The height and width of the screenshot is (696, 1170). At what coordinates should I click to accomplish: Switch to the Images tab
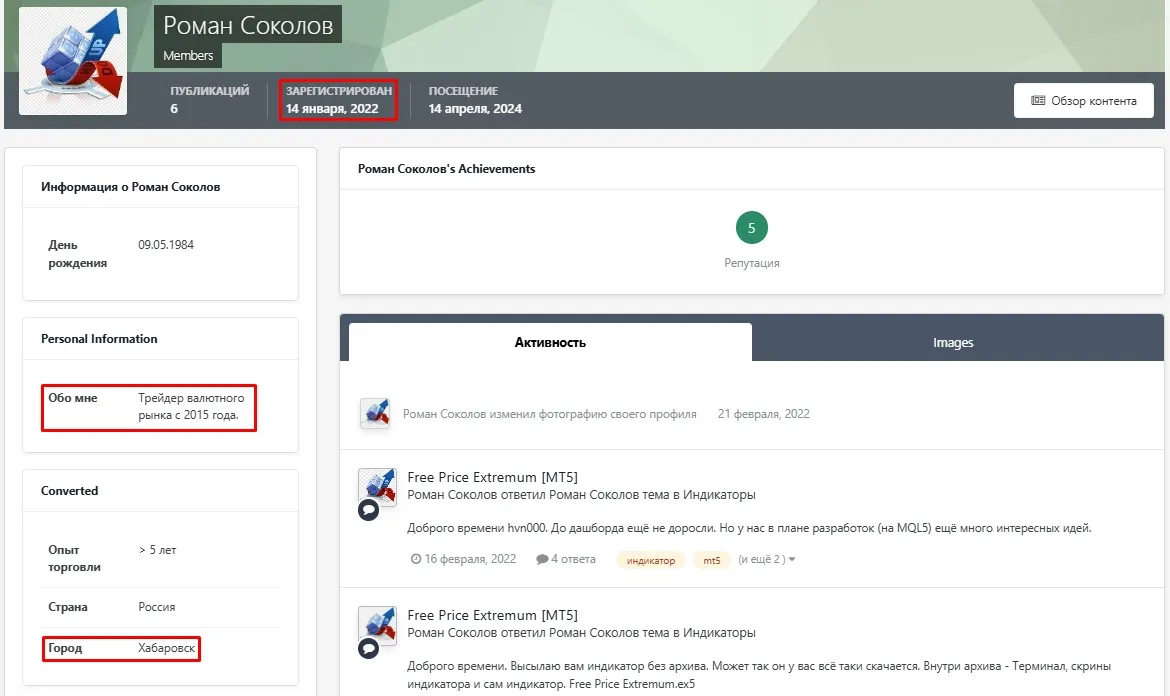(953, 342)
